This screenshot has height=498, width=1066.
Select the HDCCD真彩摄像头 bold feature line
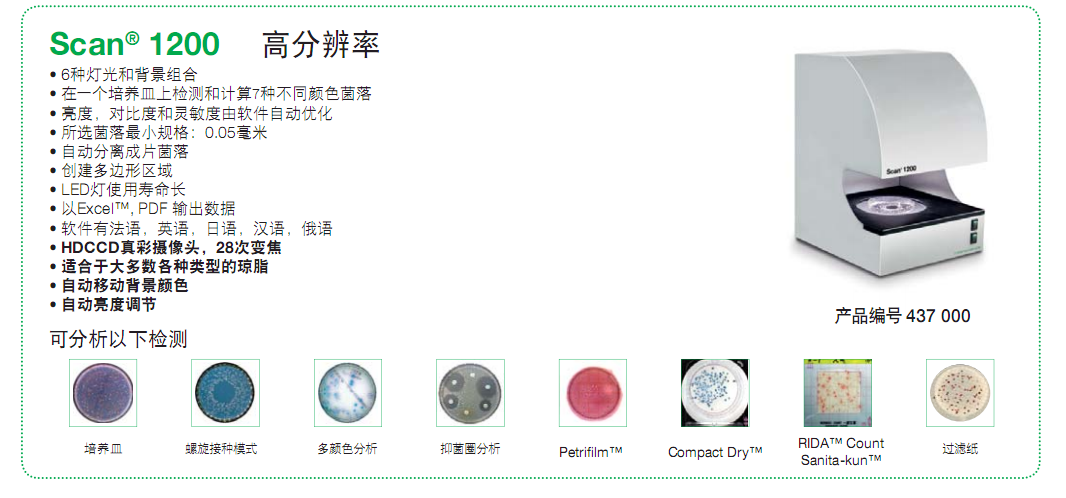(x=166, y=248)
